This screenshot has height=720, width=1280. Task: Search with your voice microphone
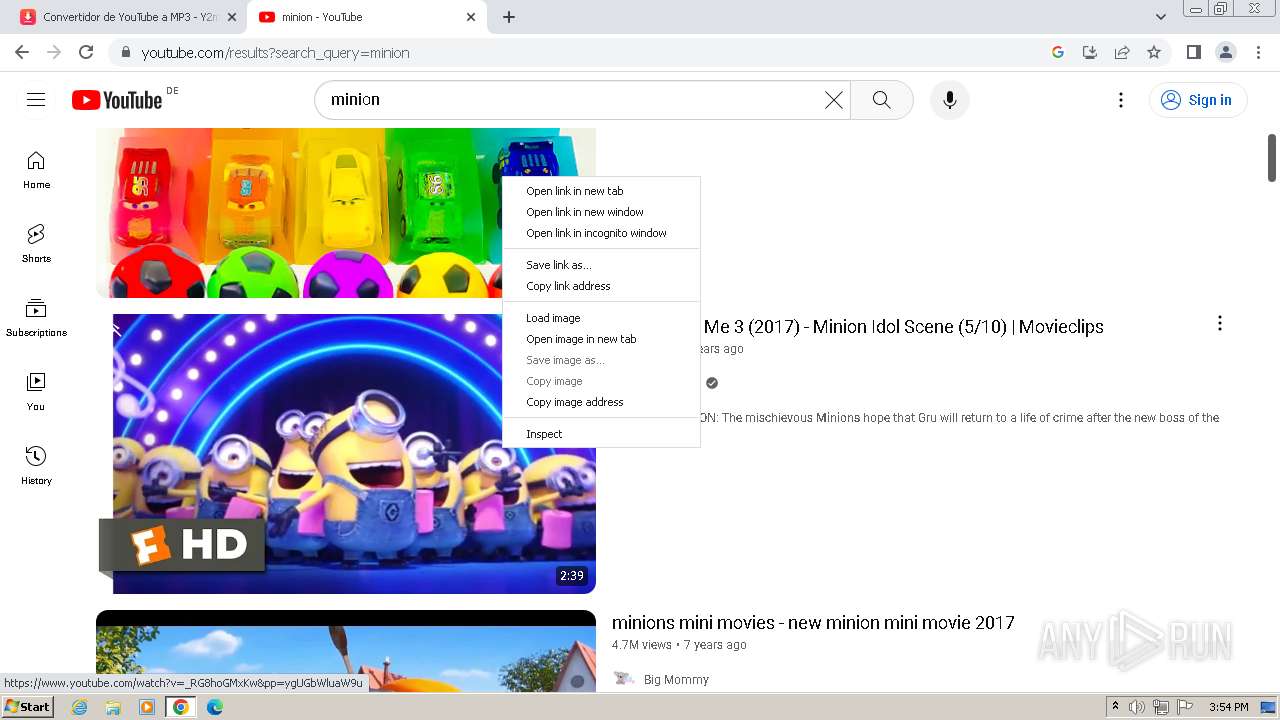[950, 100]
